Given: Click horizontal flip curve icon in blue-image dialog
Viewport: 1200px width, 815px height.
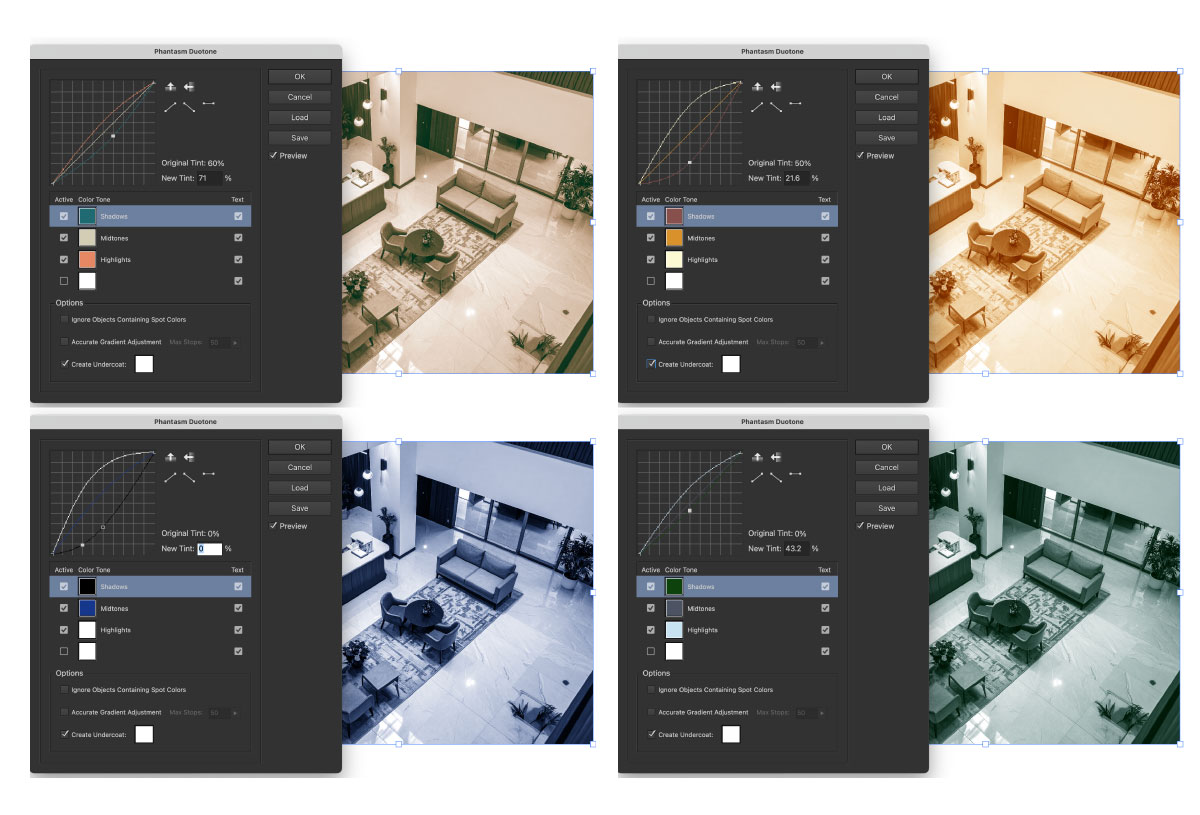Looking at the screenshot, I should coord(188,457).
